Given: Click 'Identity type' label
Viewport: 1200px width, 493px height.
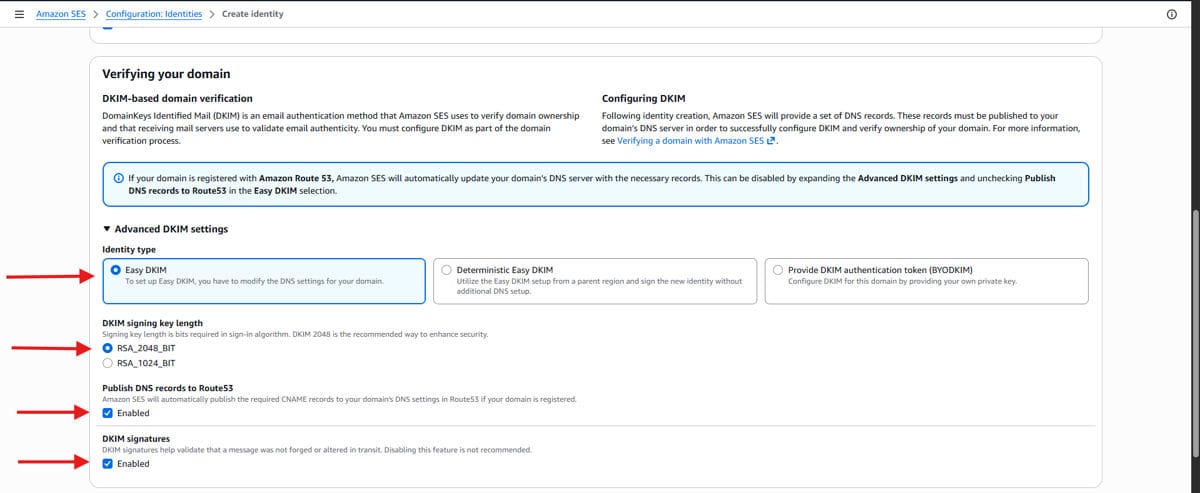Looking at the screenshot, I should (129, 249).
